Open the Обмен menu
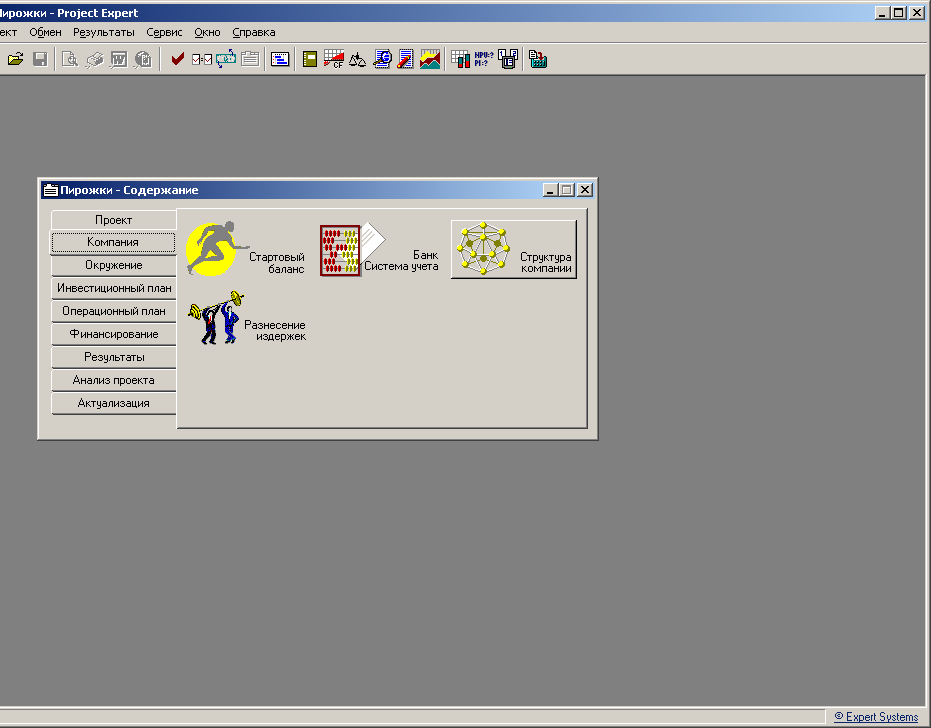 45,32
